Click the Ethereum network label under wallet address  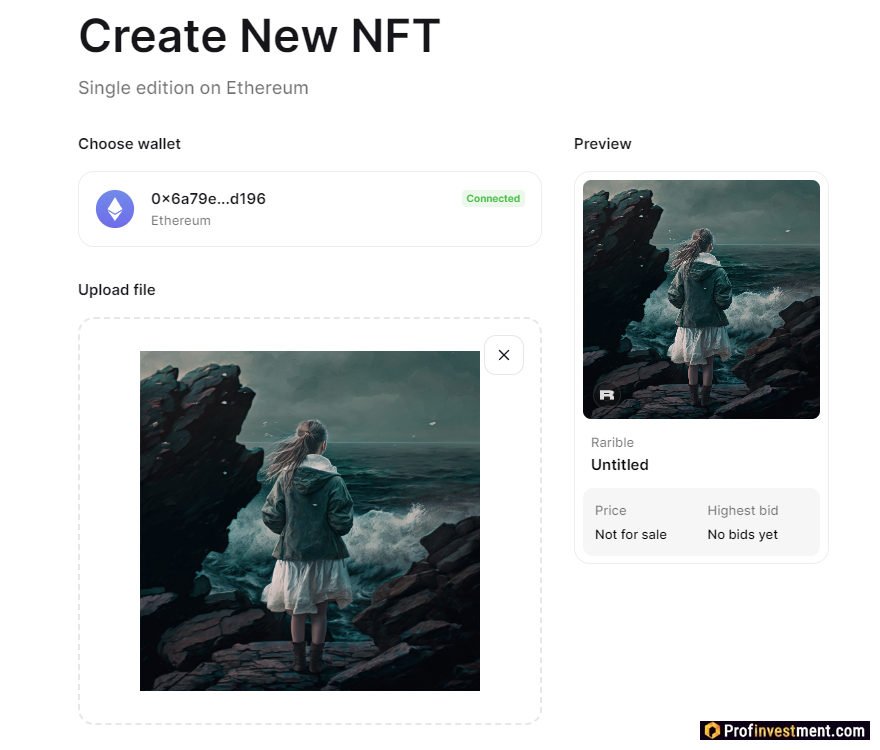pyautogui.click(x=181, y=221)
